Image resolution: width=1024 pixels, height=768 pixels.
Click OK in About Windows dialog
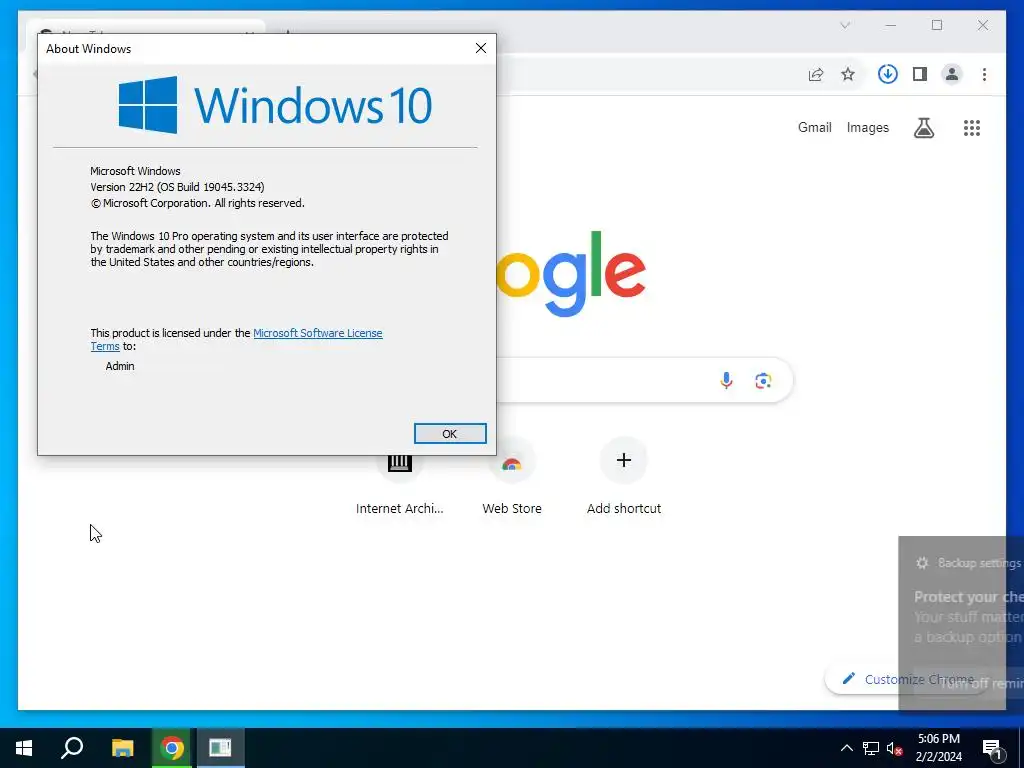[450, 434]
